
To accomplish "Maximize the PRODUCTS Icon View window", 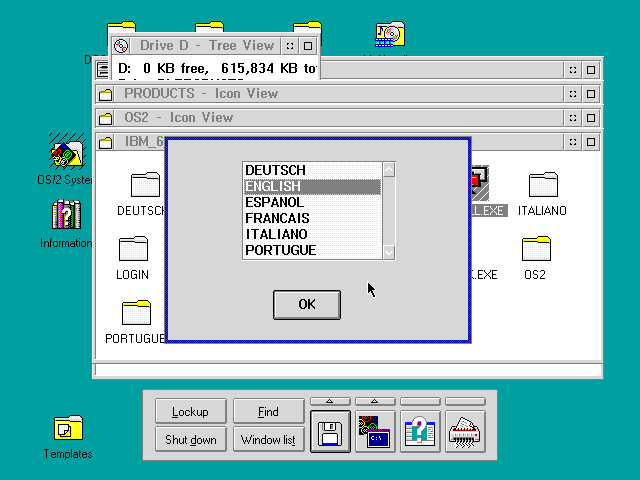I will pyautogui.click(x=591, y=94).
